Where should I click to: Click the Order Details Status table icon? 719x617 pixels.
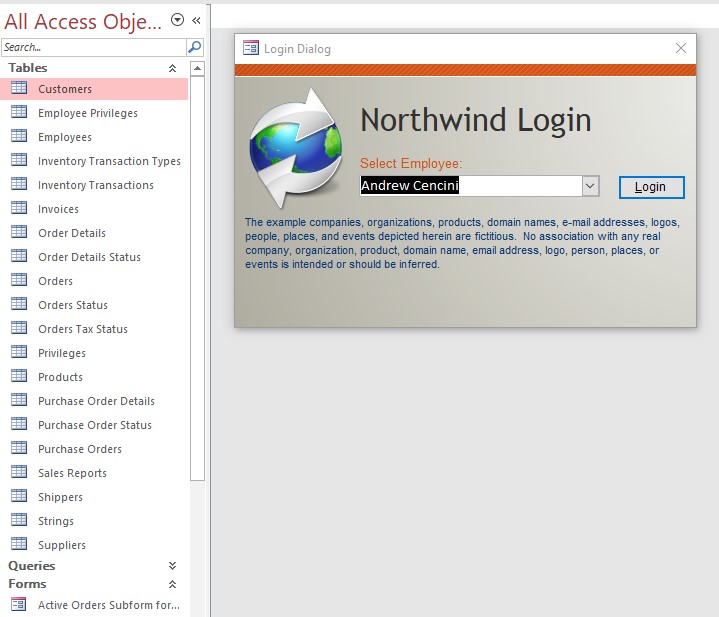point(19,256)
